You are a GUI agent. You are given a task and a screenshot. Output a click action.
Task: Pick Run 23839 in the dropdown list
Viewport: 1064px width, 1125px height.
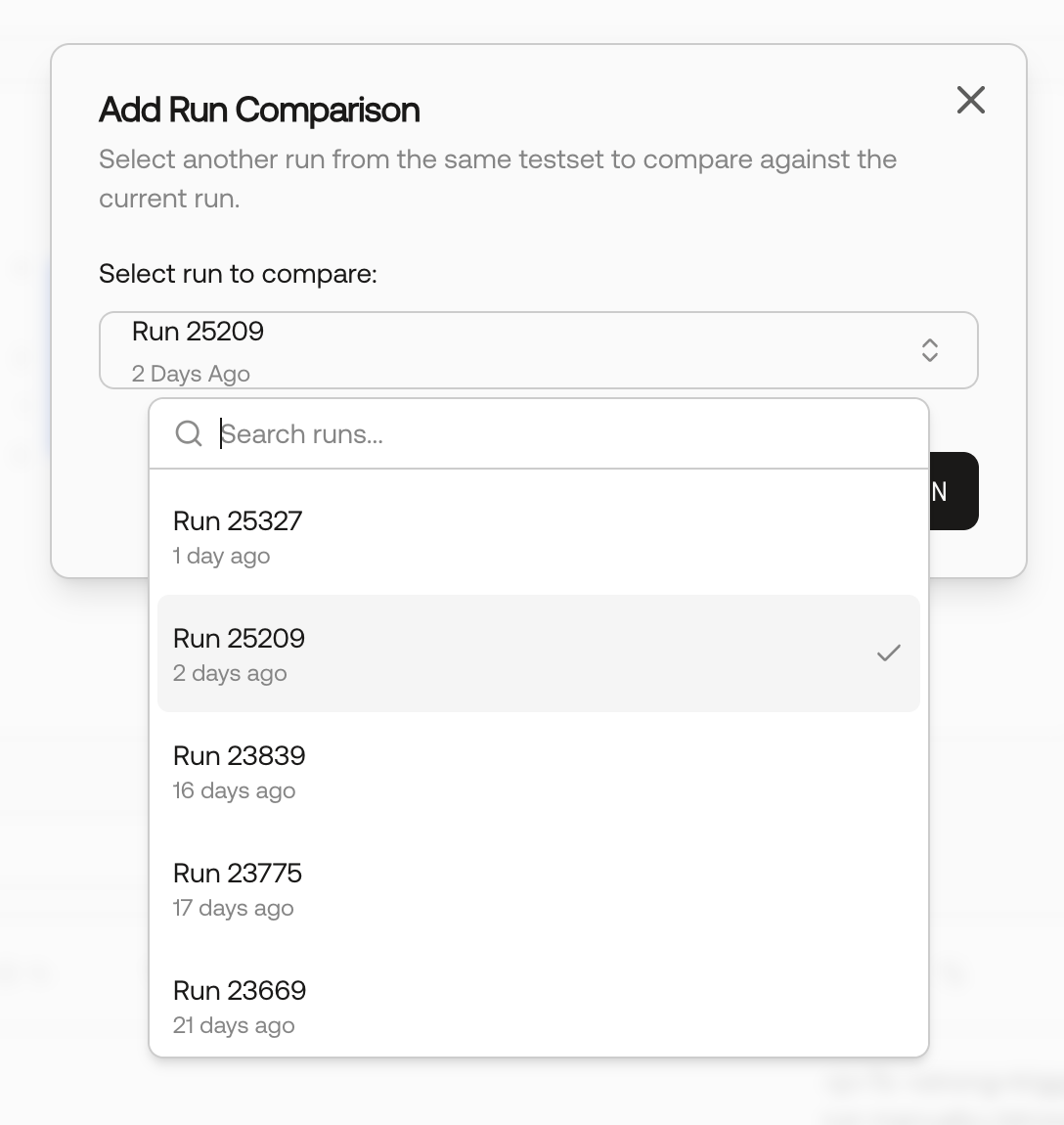coord(538,771)
